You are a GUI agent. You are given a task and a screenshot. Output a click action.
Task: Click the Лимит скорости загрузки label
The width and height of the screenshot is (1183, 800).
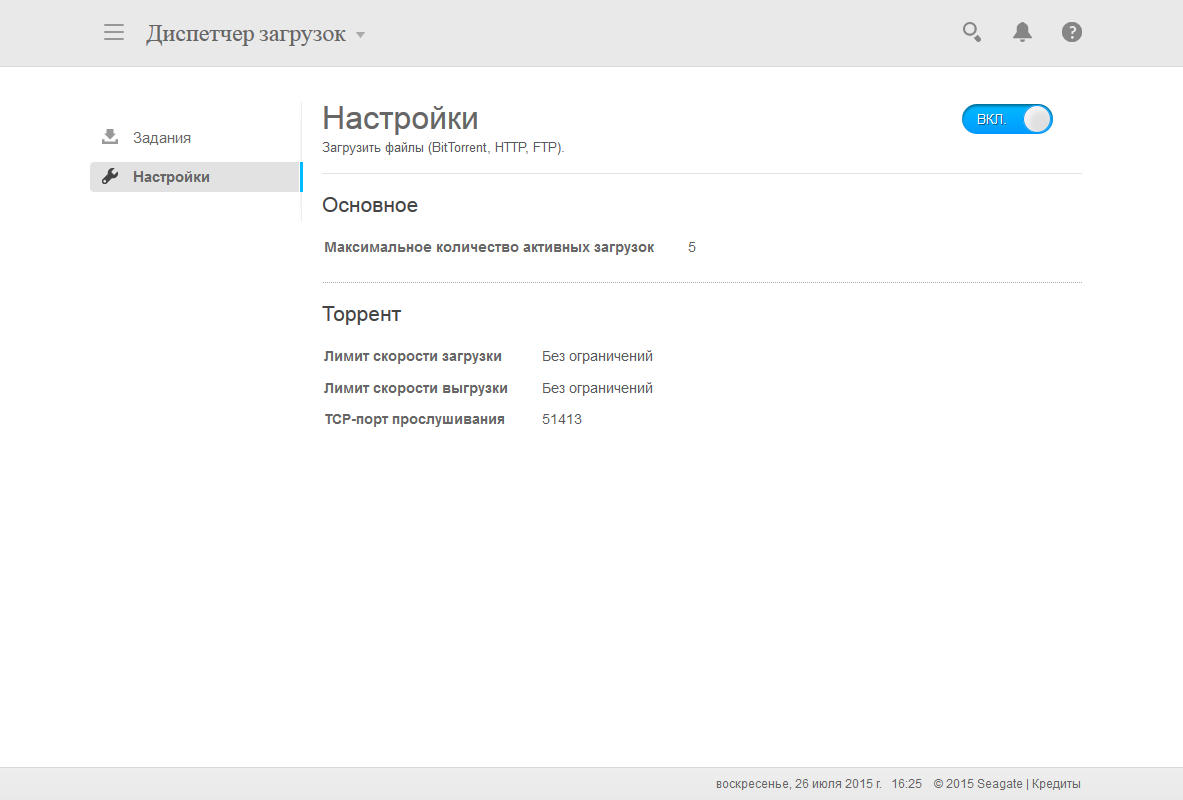(x=413, y=356)
